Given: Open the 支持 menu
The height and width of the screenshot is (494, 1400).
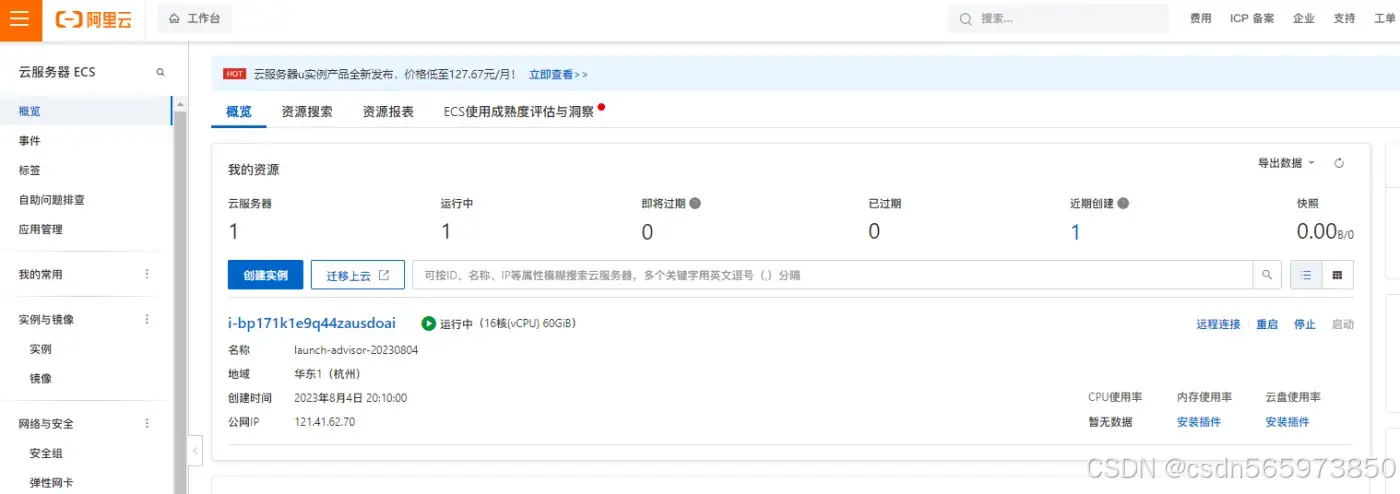Looking at the screenshot, I should [x=1344, y=19].
